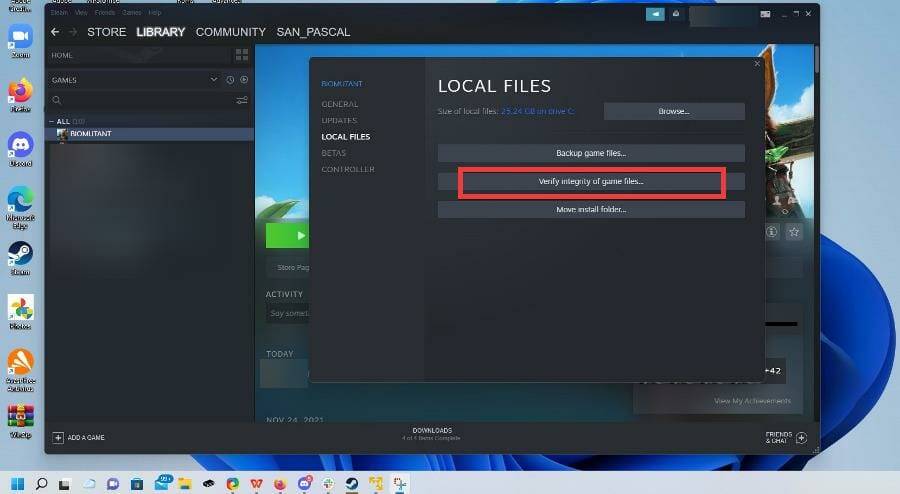Click Add a Game plus icon
Screen dimensions: 900x494
(x=58, y=438)
